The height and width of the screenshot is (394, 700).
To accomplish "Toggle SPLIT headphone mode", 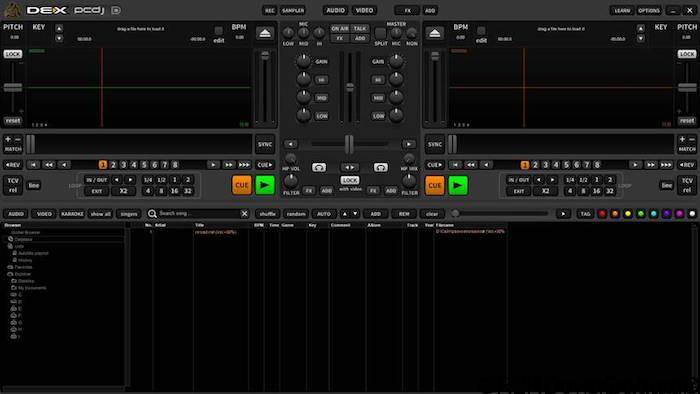I will 380,34.
